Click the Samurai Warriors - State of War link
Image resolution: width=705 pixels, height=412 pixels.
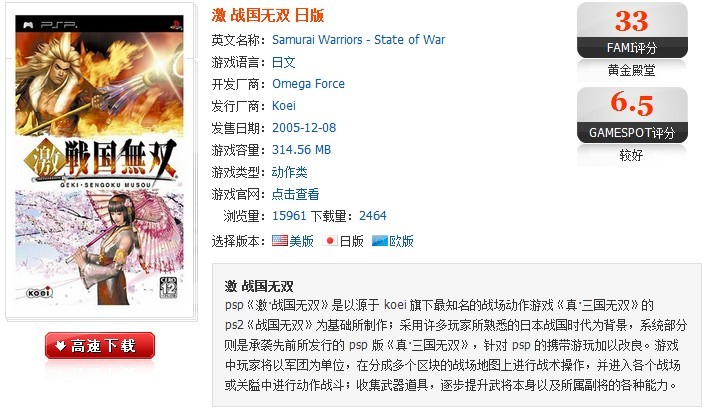click(358, 40)
